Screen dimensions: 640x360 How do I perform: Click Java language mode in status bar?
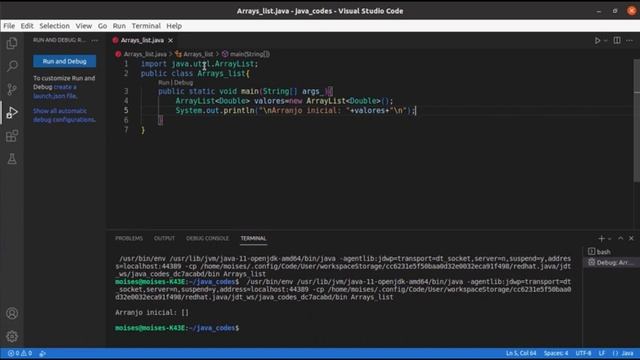click(x=627, y=353)
